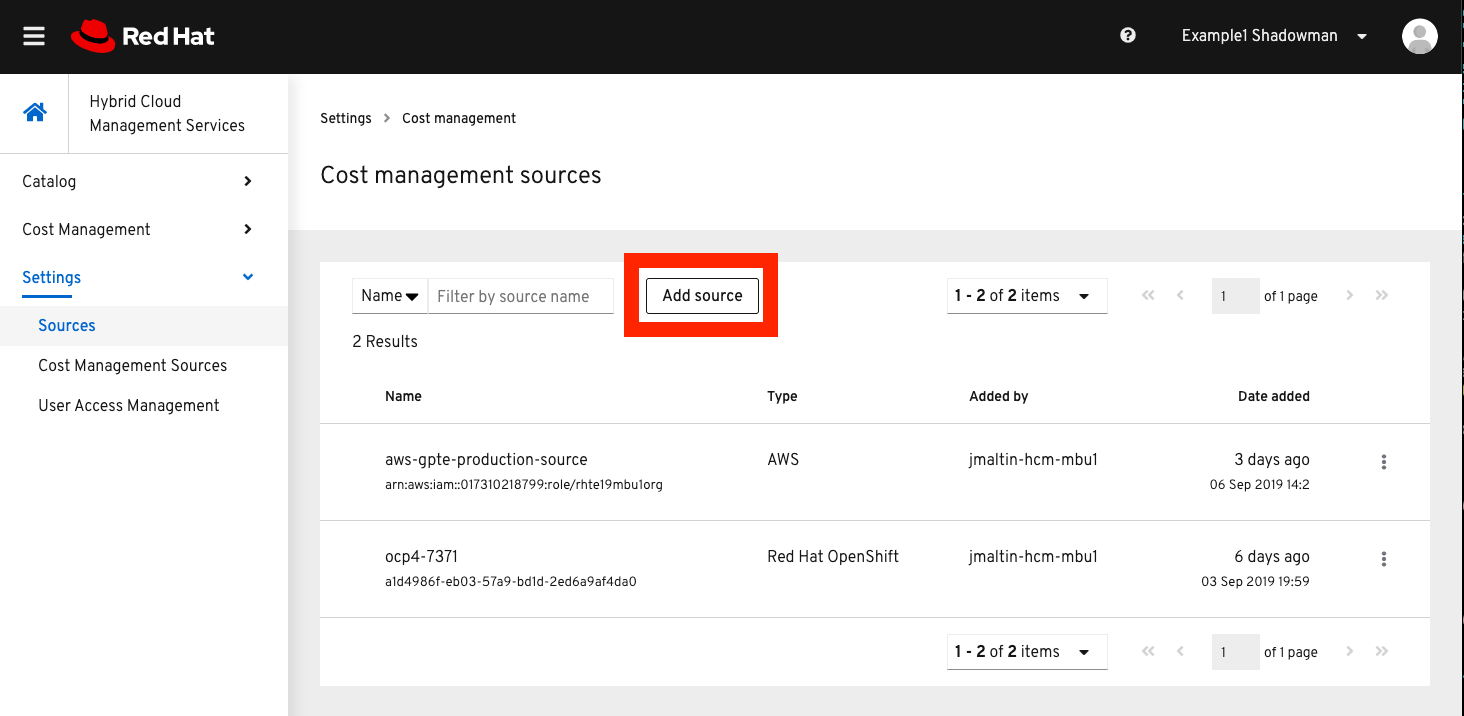Screen dimensions: 1464x716
Task: Click the Type column header
Action: [x=782, y=396]
